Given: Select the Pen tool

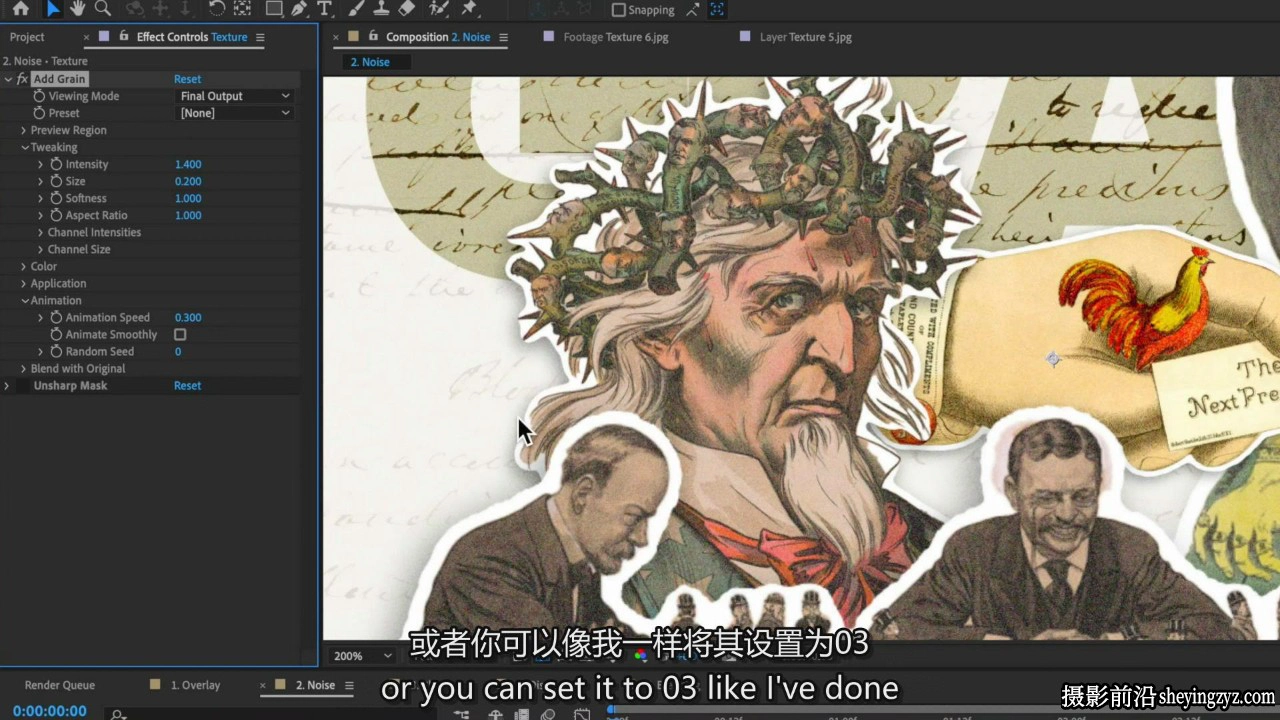Looking at the screenshot, I should [x=299, y=9].
